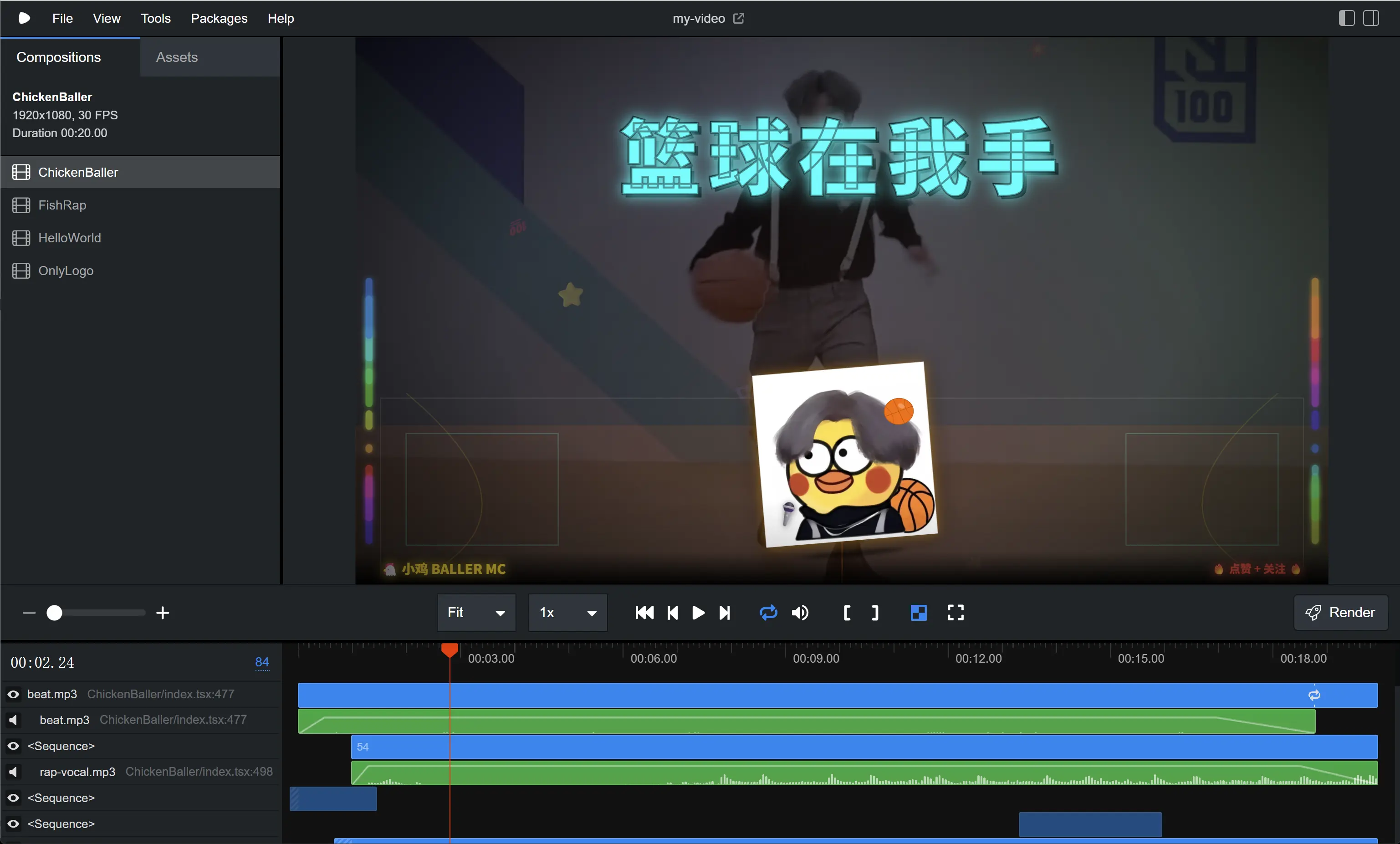The width and height of the screenshot is (1400, 844).
Task: Hide the first beat.mp3 track with the eye icon
Action: [13, 694]
